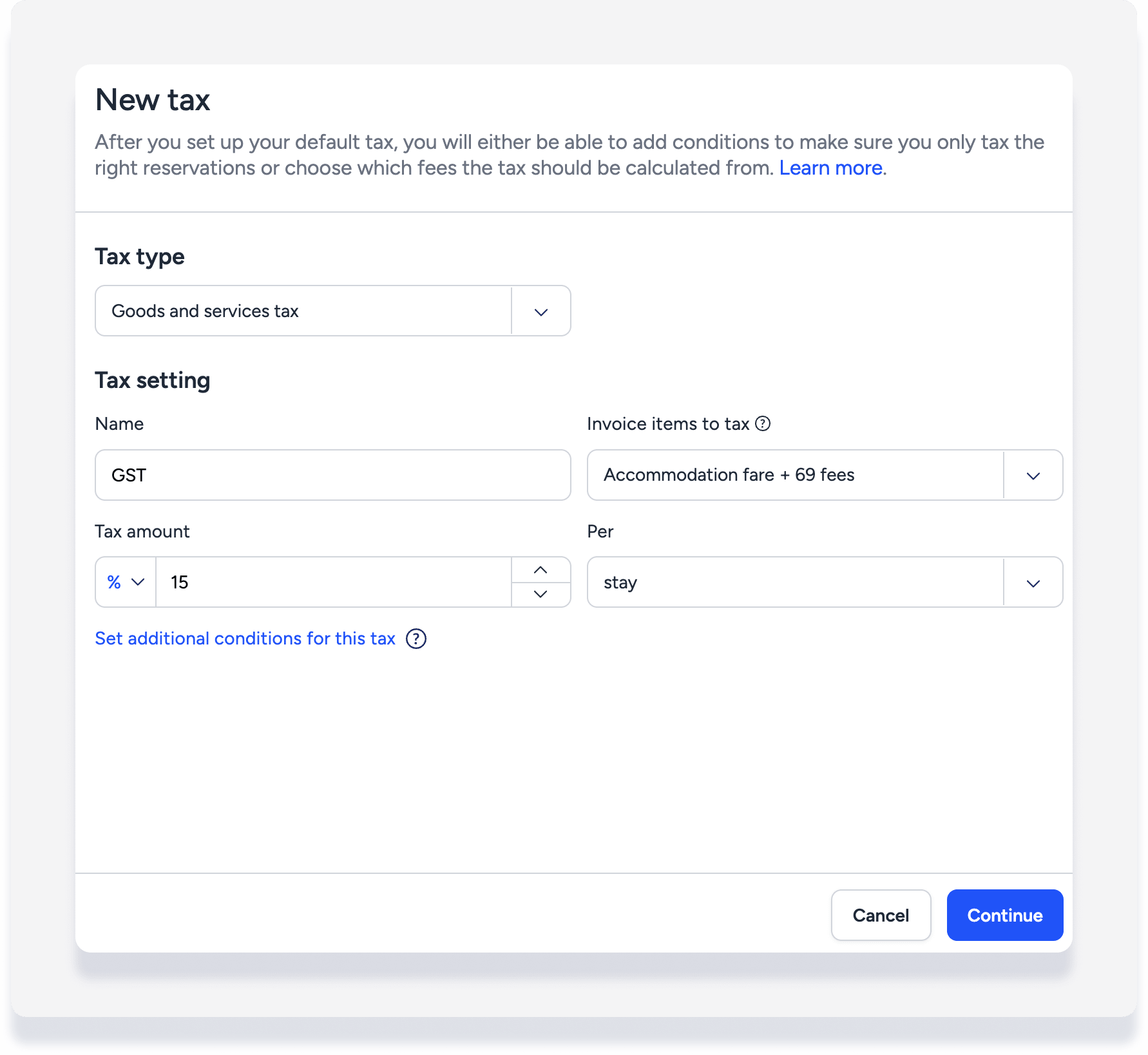Screen dimensions: 1148x1055
Task: Click chevron arrow of Tax type dropdown
Action: pyautogui.click(x=541, y=312)
